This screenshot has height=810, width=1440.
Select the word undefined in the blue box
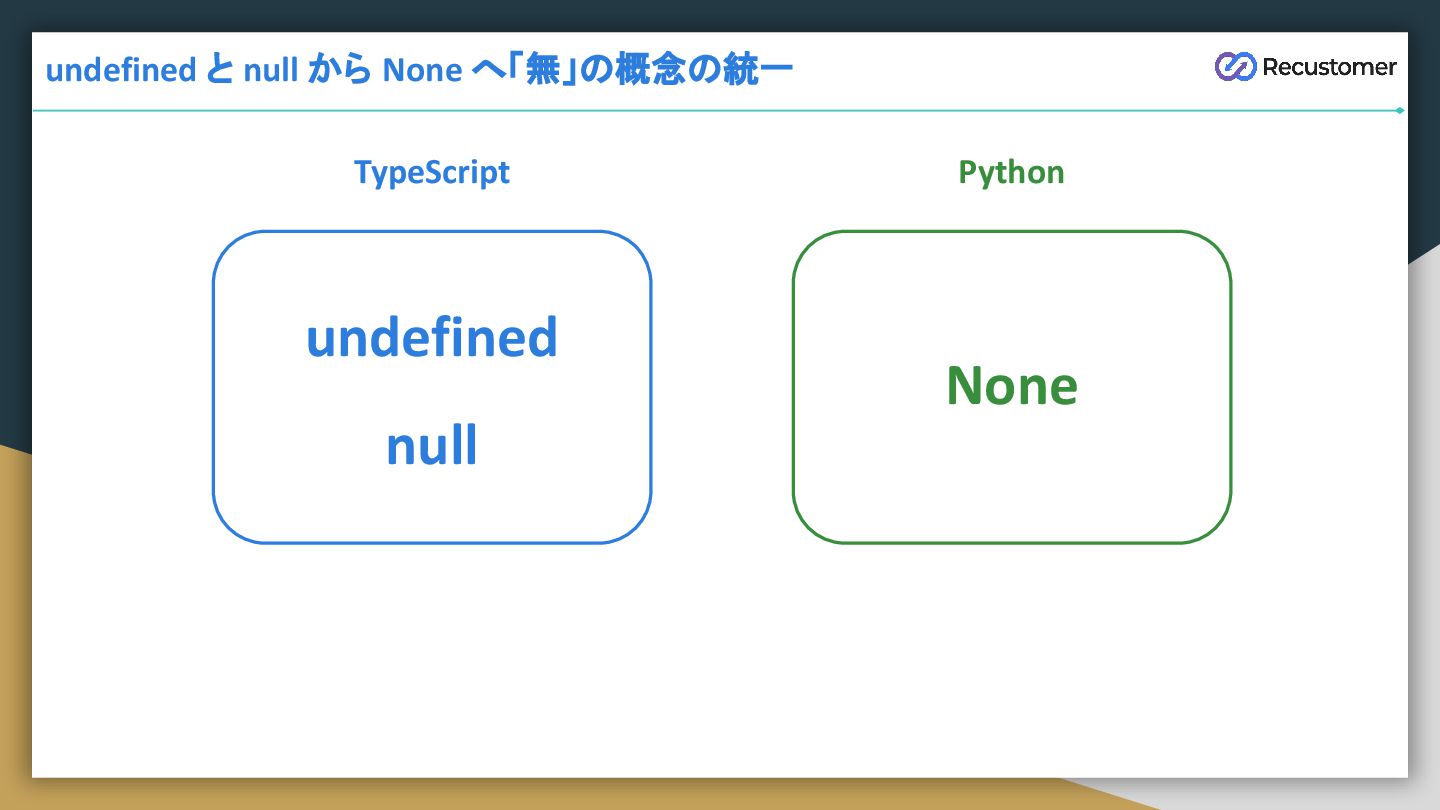coord(432,337)
